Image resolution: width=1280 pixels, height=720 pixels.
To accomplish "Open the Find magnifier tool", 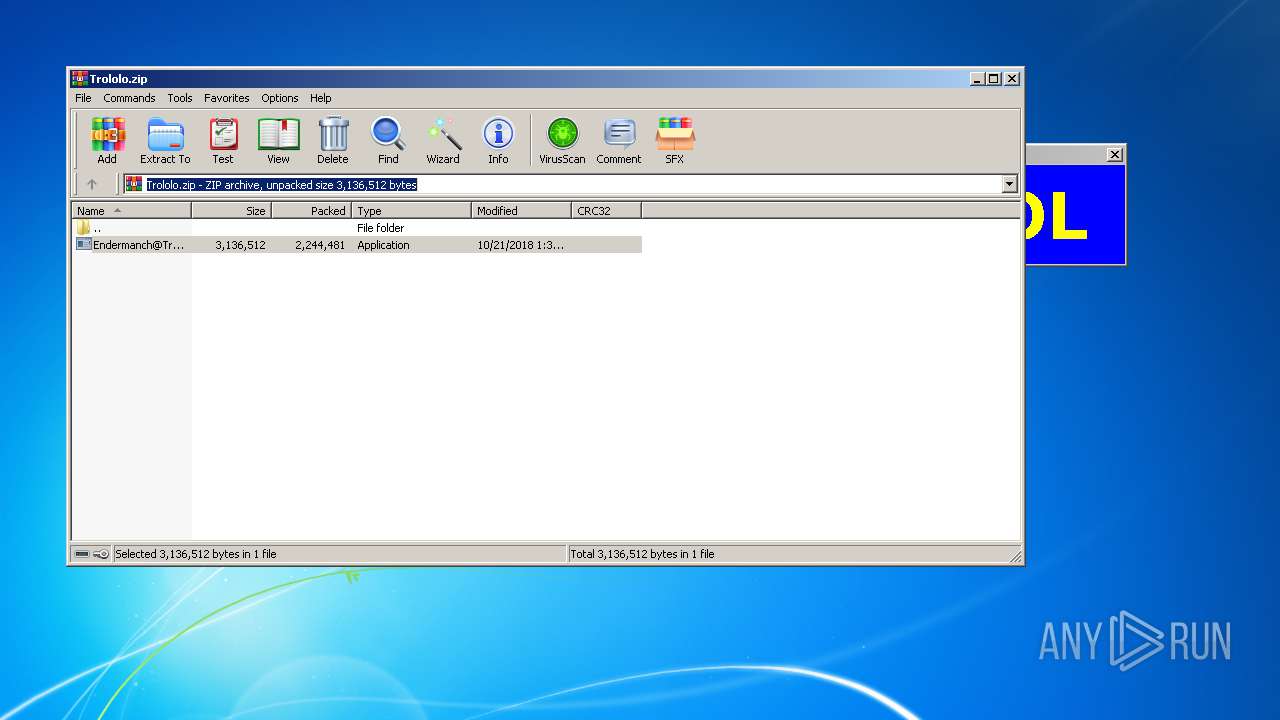I will click(388, 141).
